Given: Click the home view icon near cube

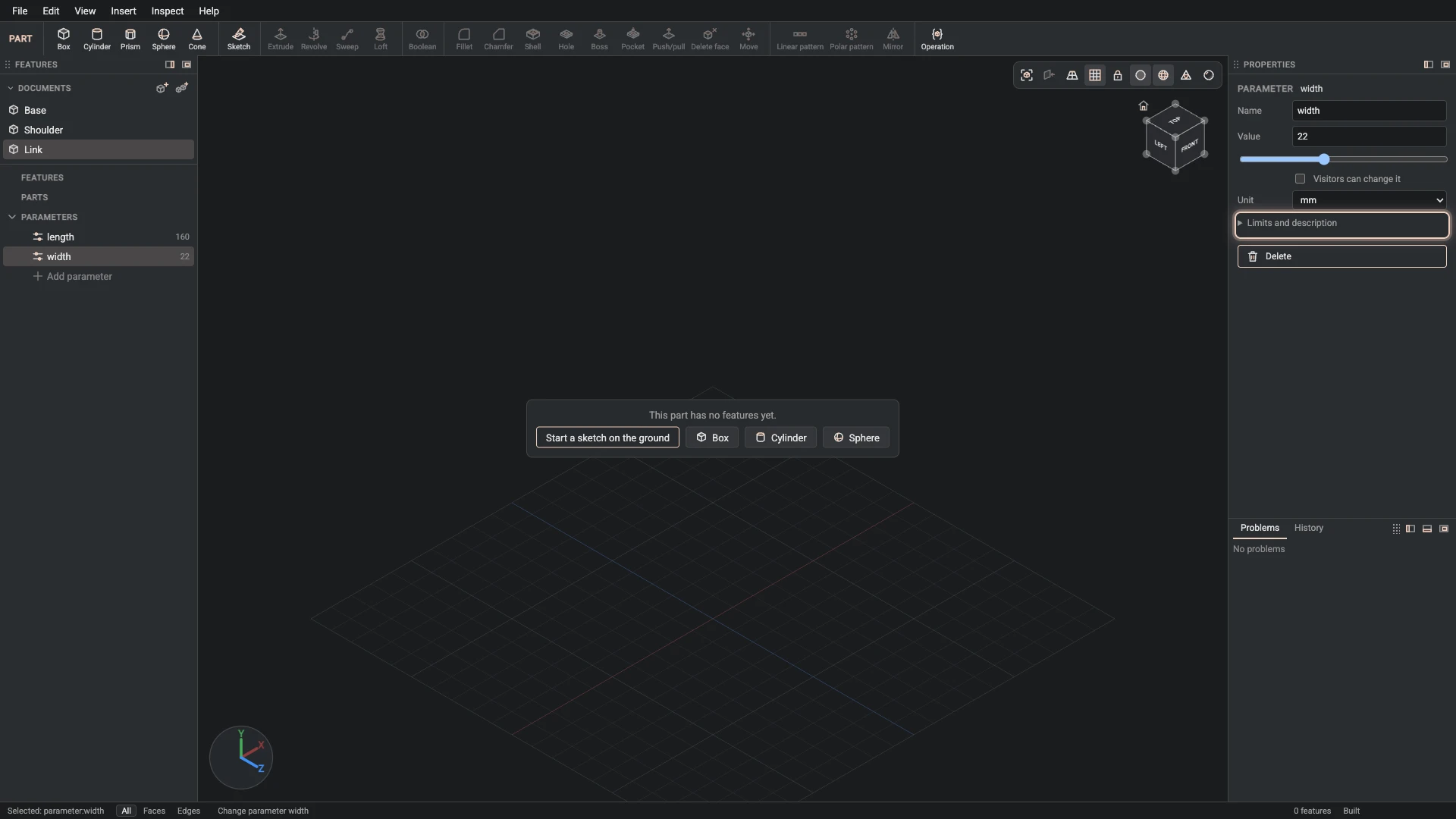Looking at the screenshot, I should coord(1144,105).
